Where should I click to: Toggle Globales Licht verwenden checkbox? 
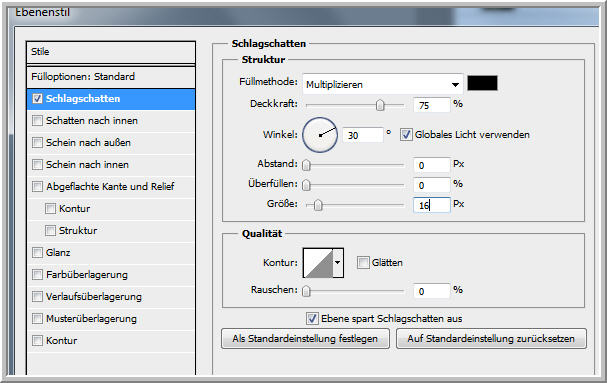[406, 135]
